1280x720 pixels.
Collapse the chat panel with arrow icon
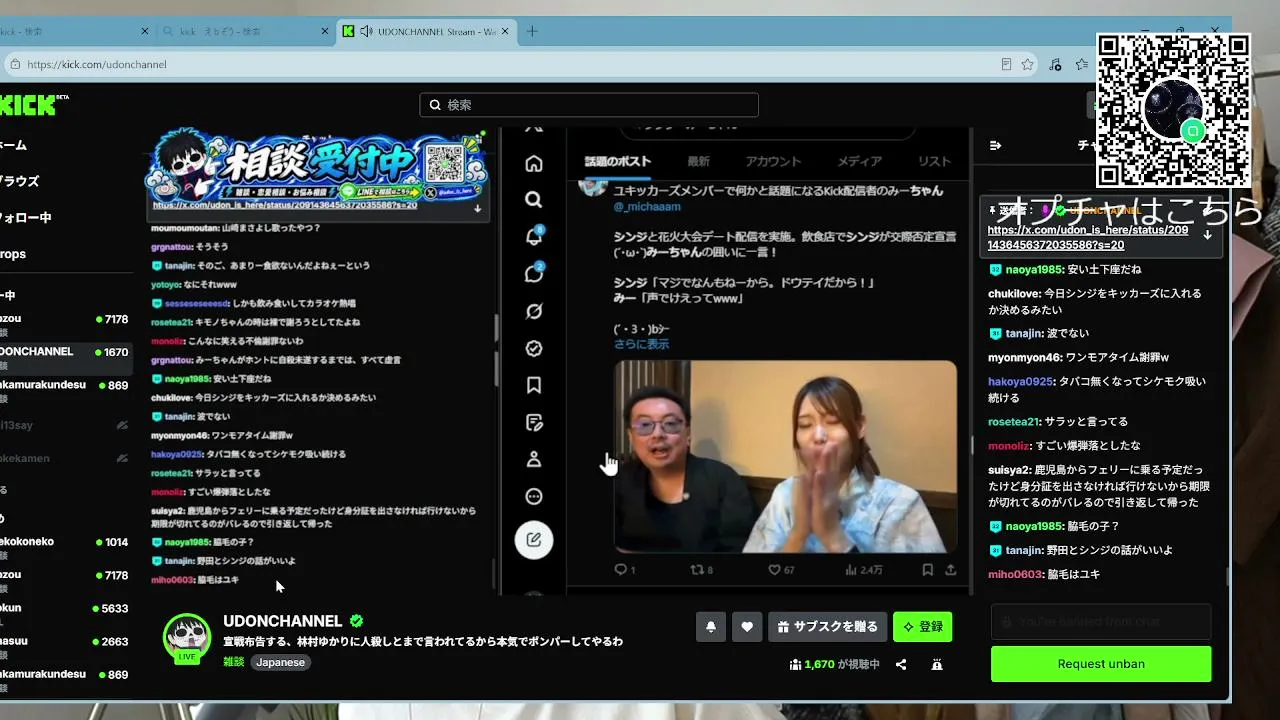click(995, 145)
